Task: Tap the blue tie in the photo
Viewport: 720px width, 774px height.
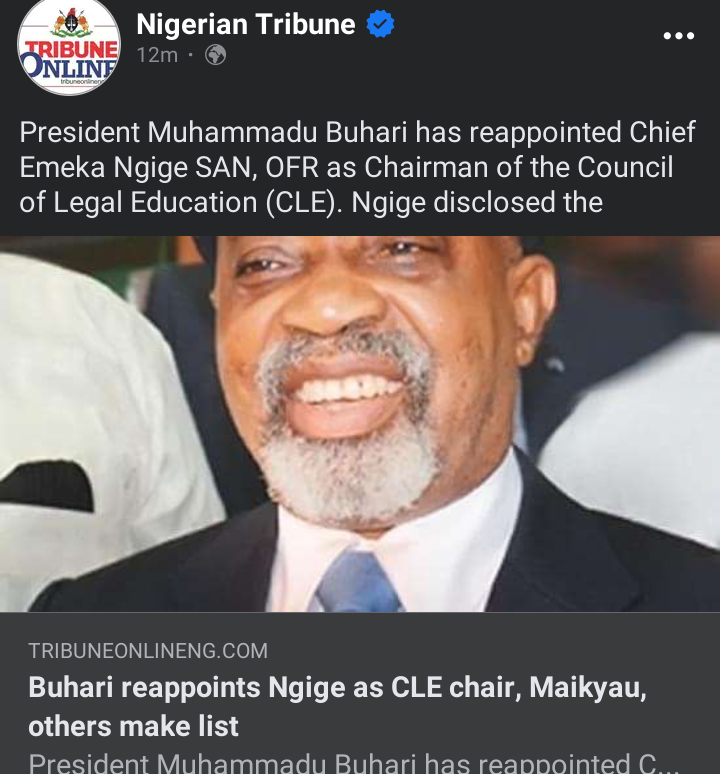Action: (x=359, y=581)
